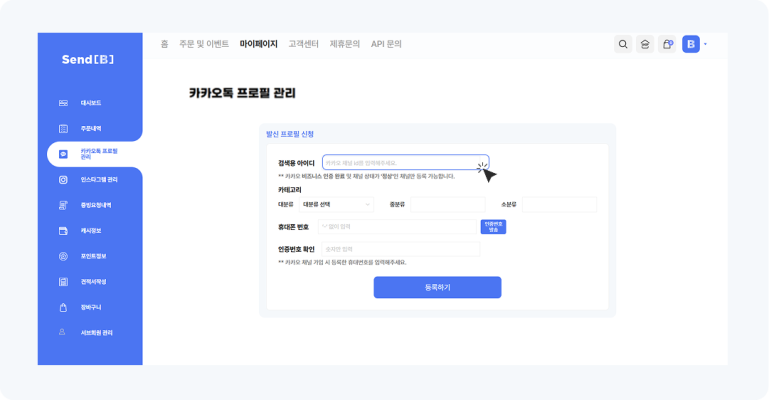769x400 pixels.
Task: Expand the 대분류 선택 dropdown
Action: coord(337,204)
